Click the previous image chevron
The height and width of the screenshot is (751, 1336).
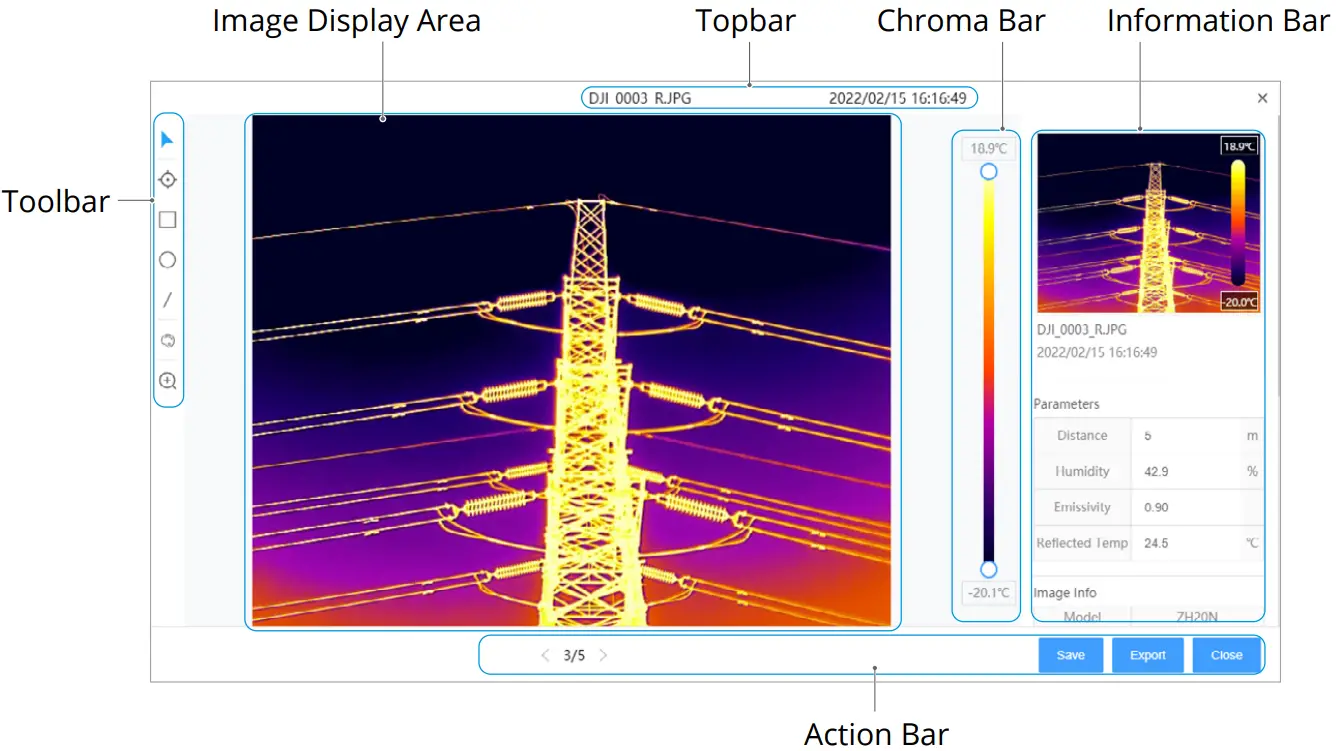544,655
